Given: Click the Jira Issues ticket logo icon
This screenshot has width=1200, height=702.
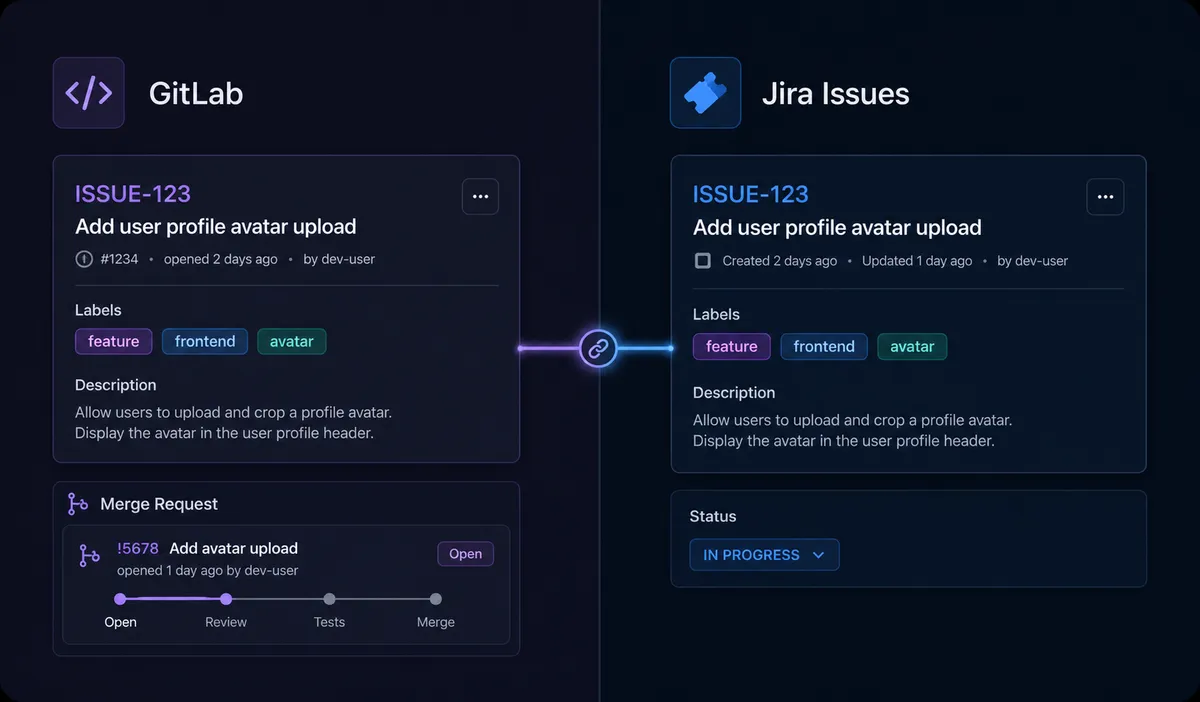Looking at the screenshot, I should click(x=705, y=93).
